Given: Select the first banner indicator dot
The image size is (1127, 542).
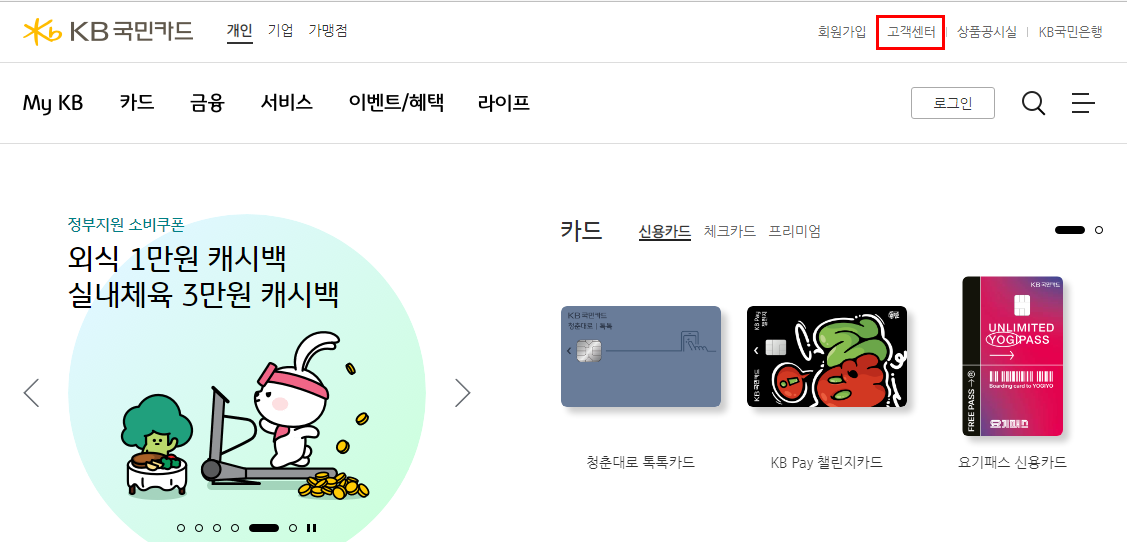Looking at the screenshot, I should tap(181, 528).
